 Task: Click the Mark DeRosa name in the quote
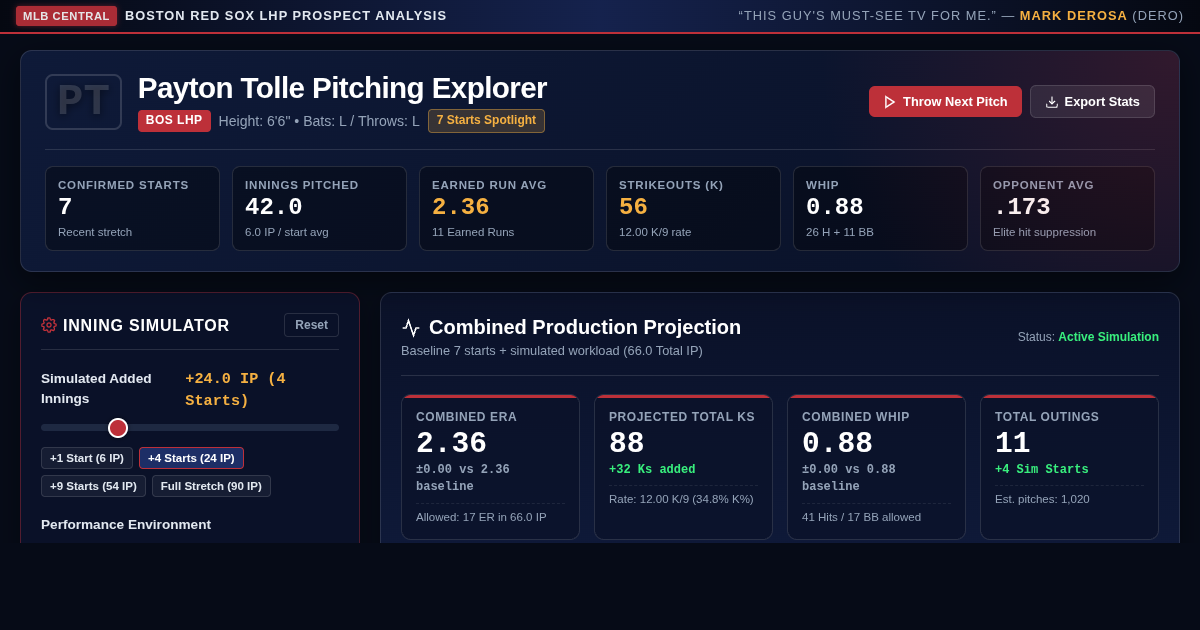(x=1073, y=16)
